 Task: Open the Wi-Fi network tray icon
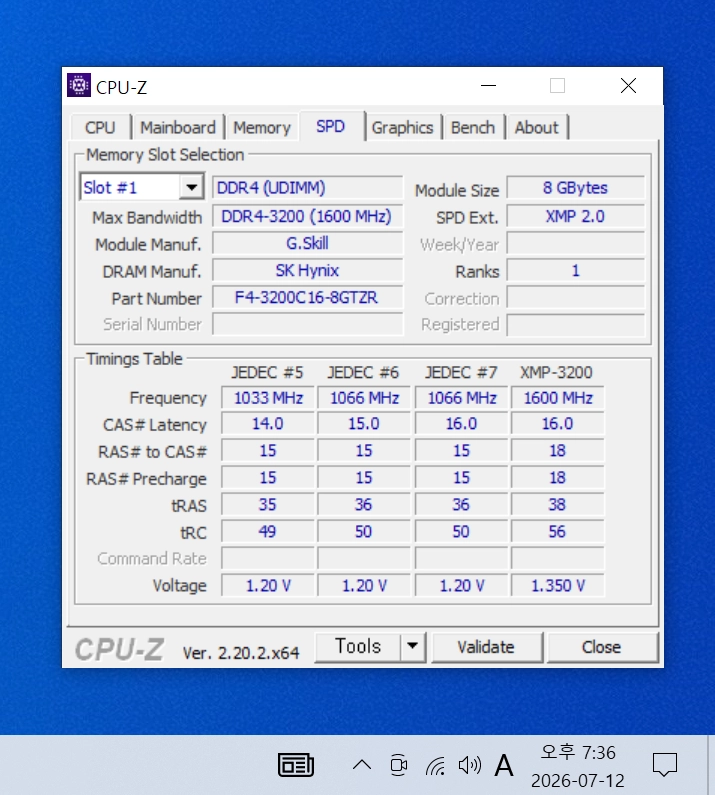click(436, 766)
